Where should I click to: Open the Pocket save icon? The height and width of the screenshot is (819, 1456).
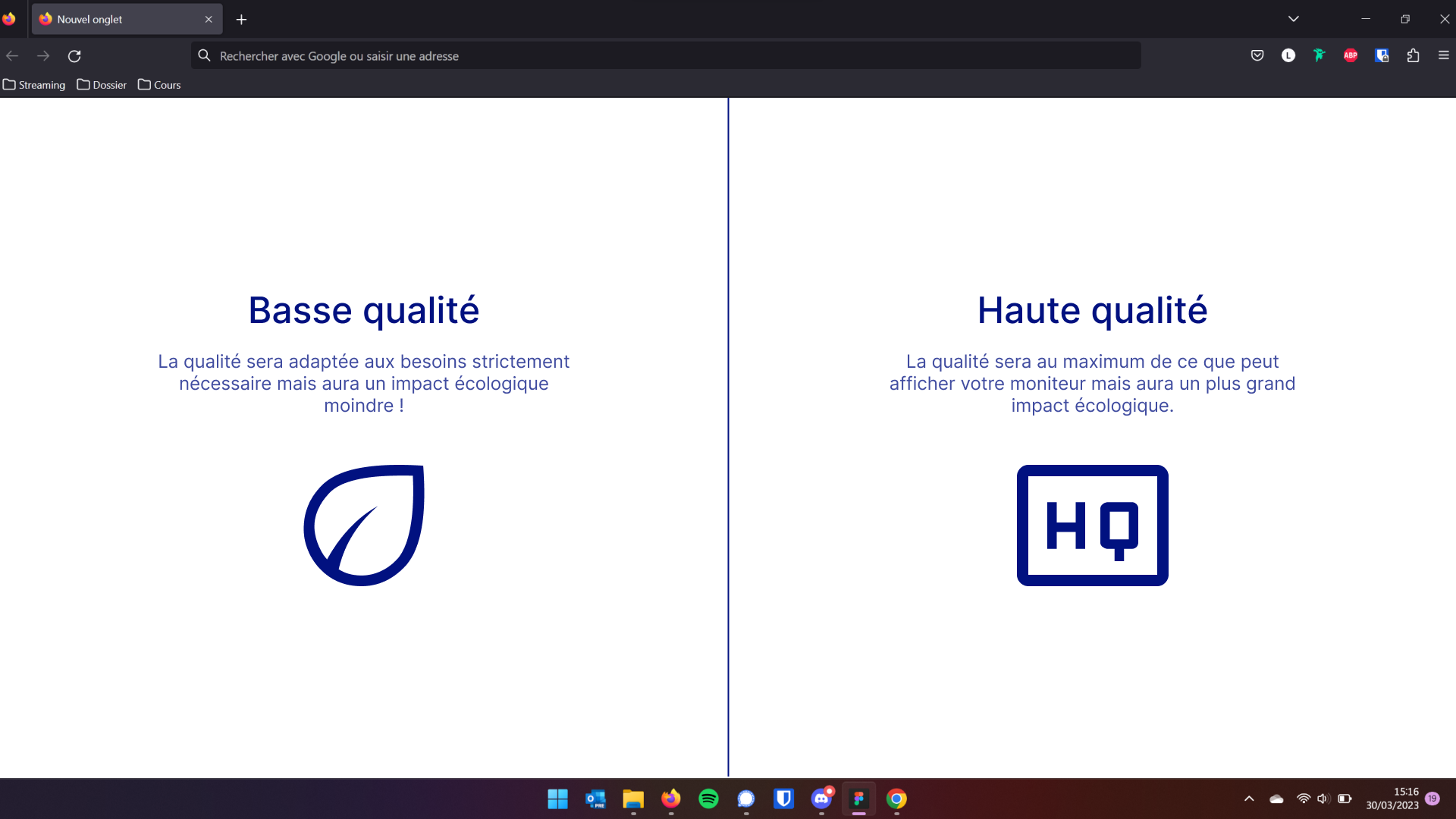click(x=1257, y=55)
